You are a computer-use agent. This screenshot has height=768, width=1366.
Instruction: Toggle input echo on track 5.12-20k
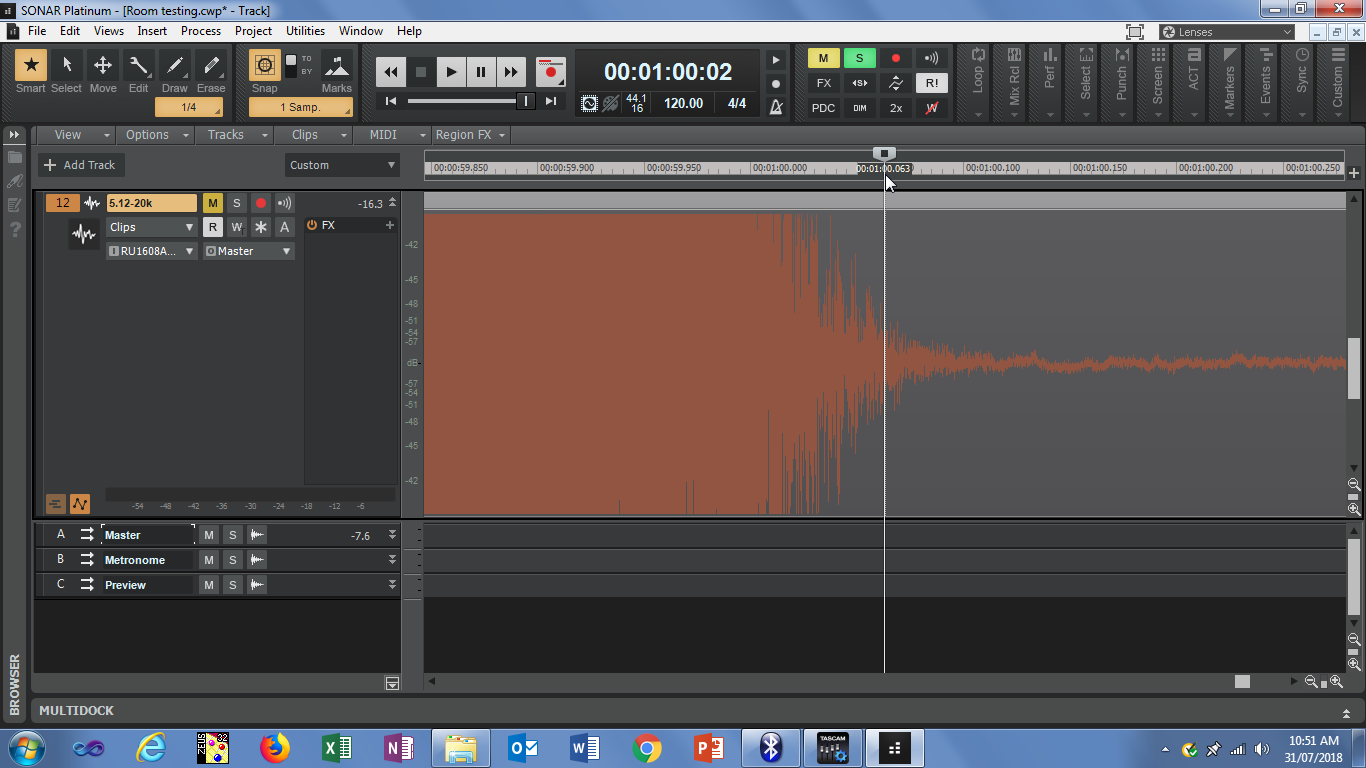[284, 203]
